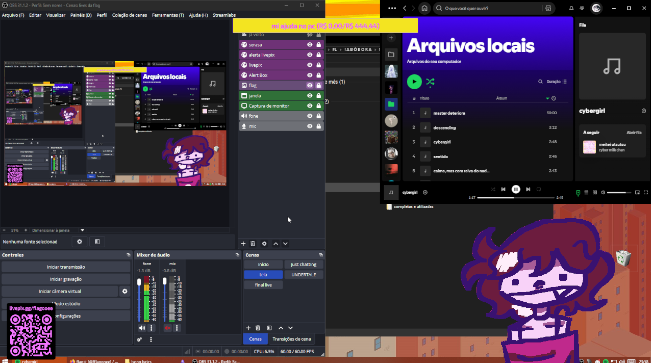The height and width of the screenshot is (363, 651).
Task: Add a new scene in Cenas panel
Action: (x=248, y=328)
